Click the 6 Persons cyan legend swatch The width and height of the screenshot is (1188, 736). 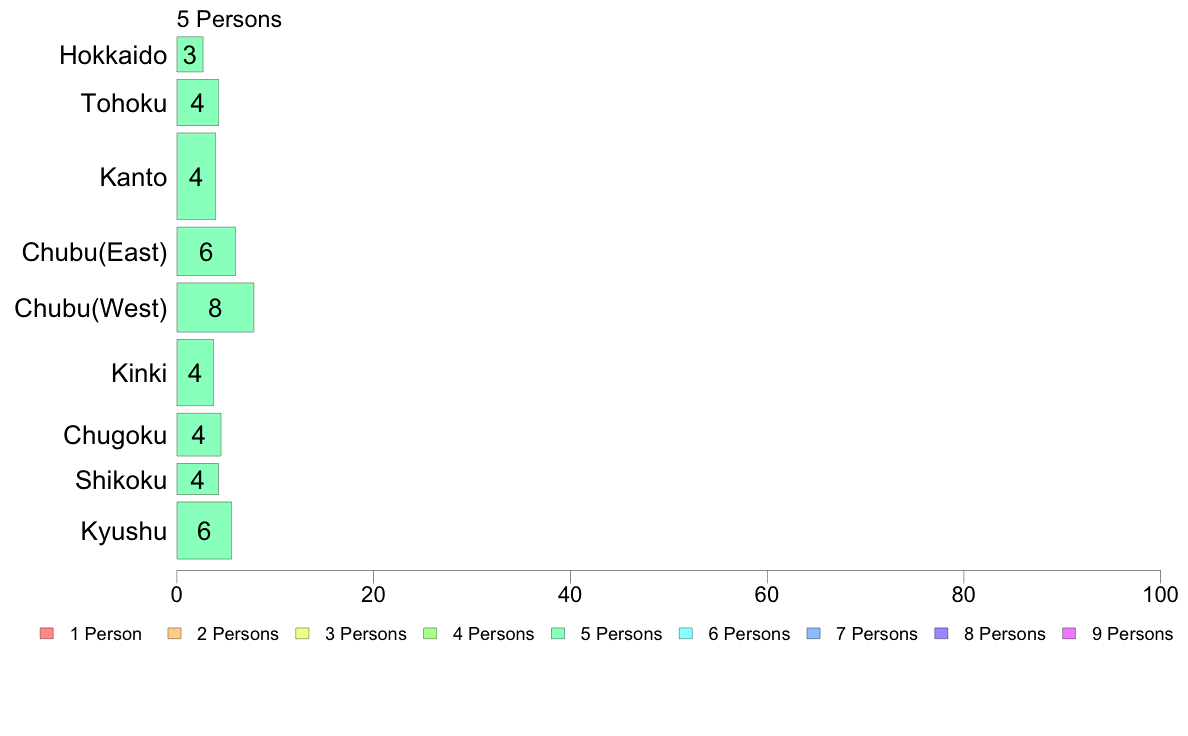(686, 634)
